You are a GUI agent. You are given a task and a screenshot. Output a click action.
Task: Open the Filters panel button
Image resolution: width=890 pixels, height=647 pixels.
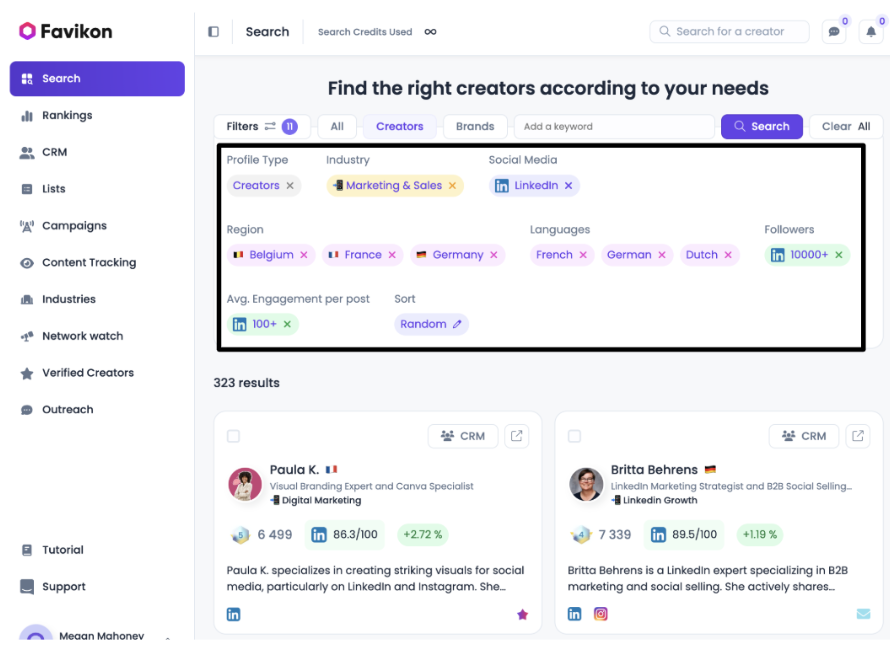[262, 127]
